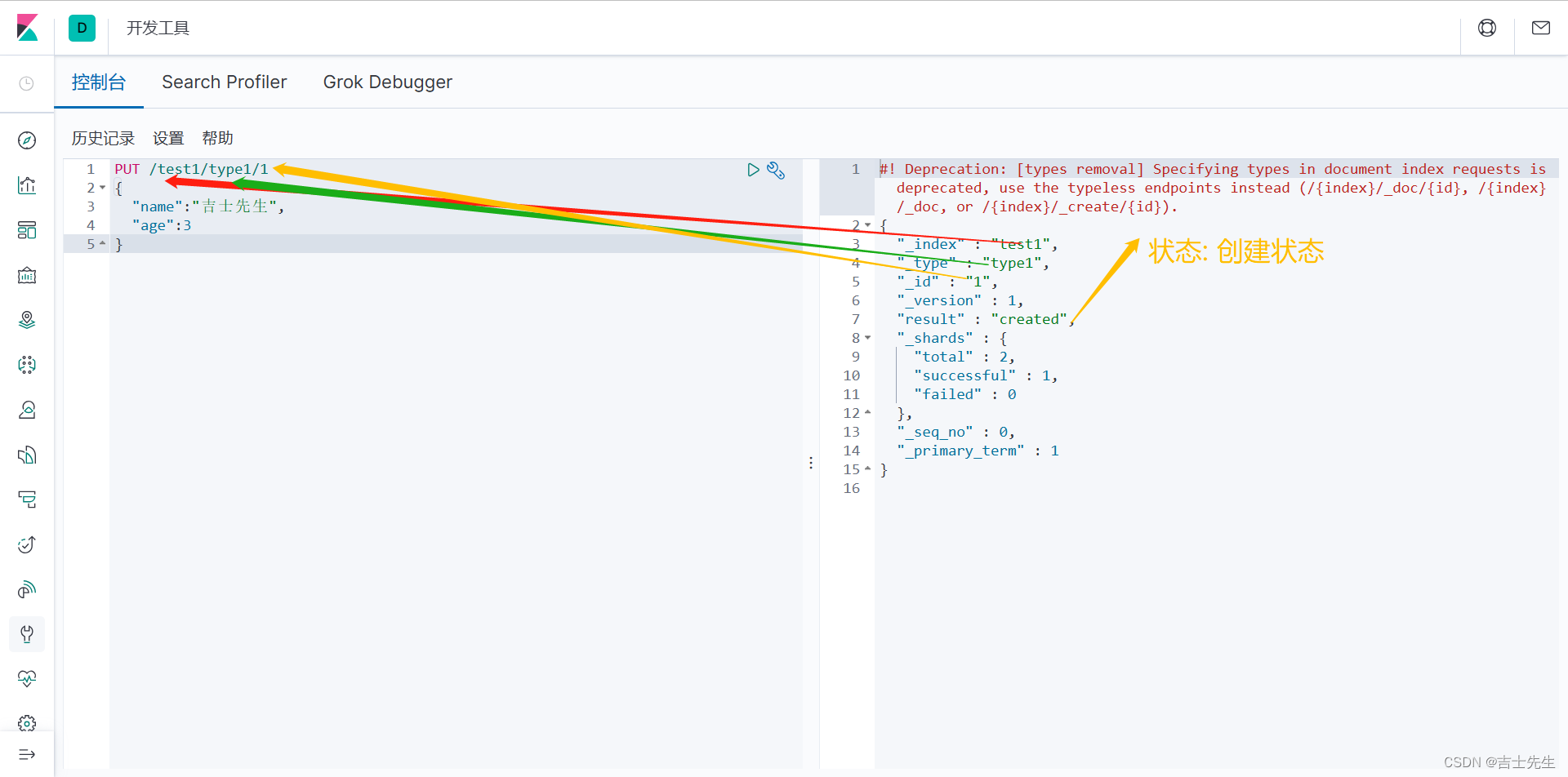Viewport: 1568px width, 777px height.
Task: Open Maps icon in sidebar
Action: (27, 320)
